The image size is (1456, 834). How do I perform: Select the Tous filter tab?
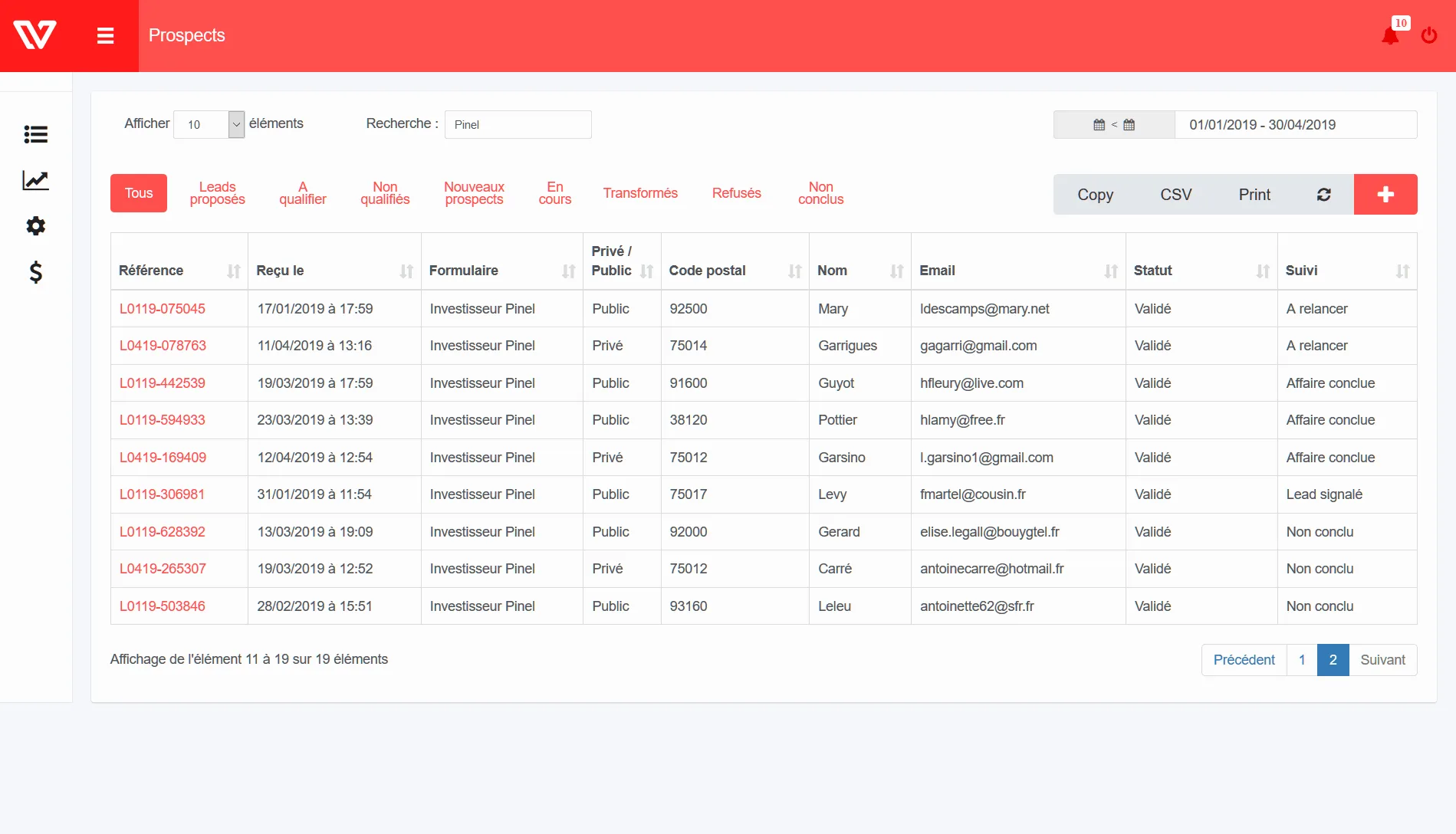tap(139, 193)
